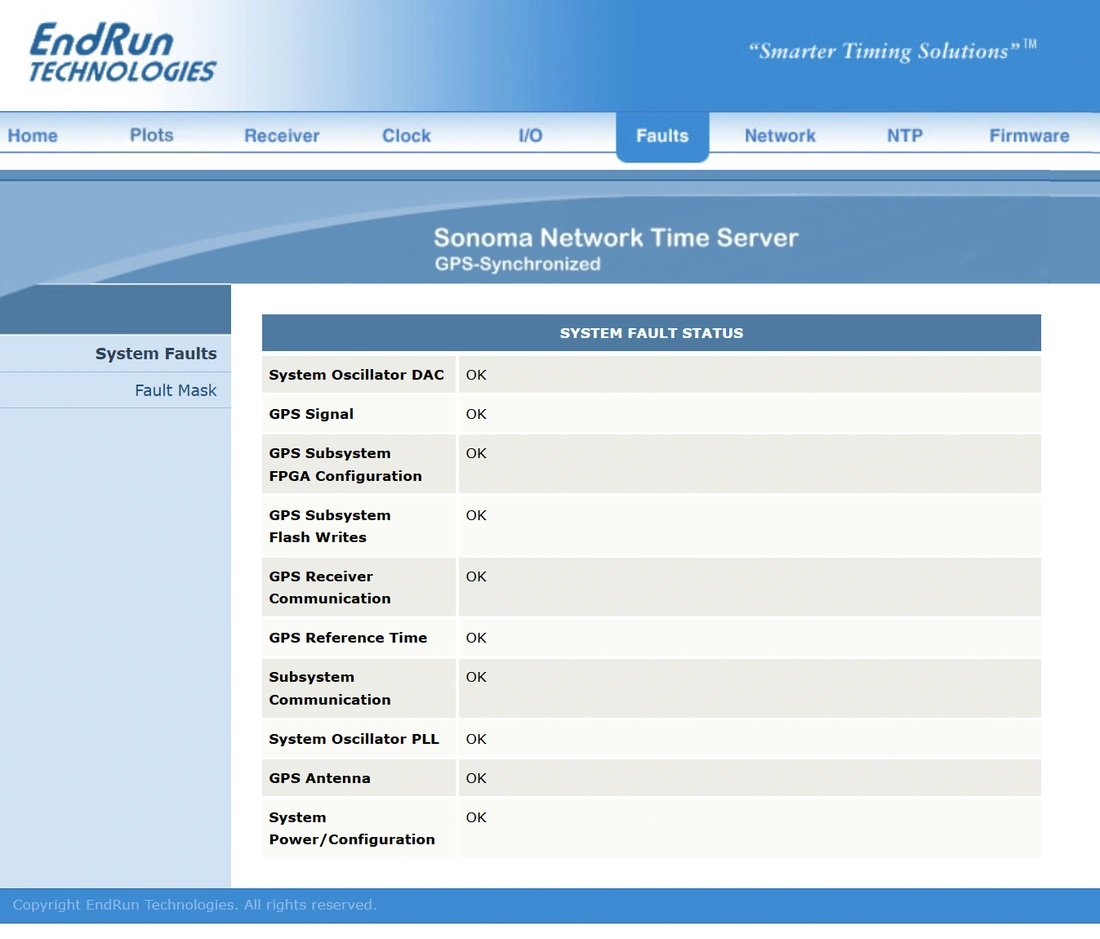Click the GPS Subsystem FPGA Configuration label

pos(345,464)
